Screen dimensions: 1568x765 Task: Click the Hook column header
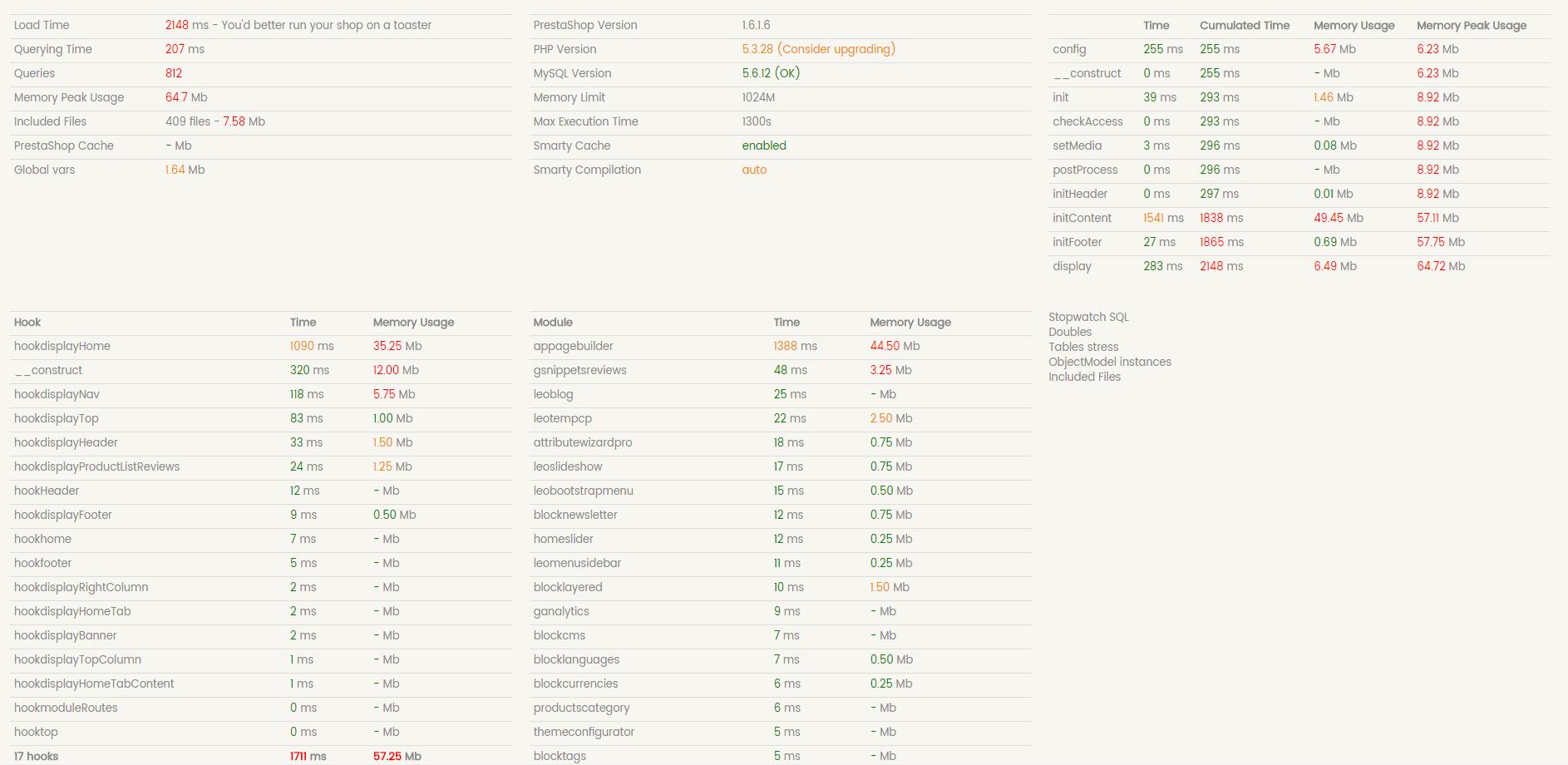[x=27, y=322]
